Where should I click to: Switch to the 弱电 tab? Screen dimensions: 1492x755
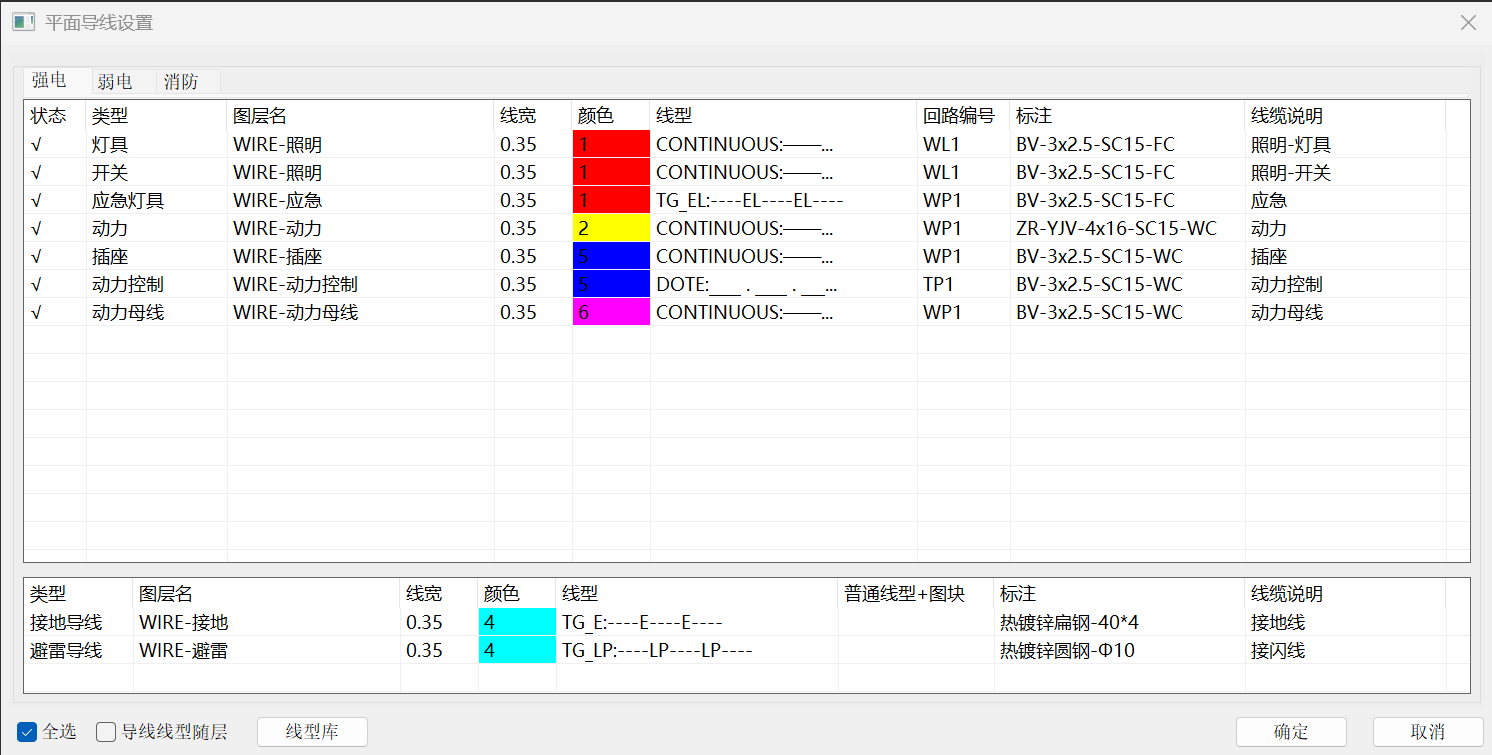coord(115,82)
